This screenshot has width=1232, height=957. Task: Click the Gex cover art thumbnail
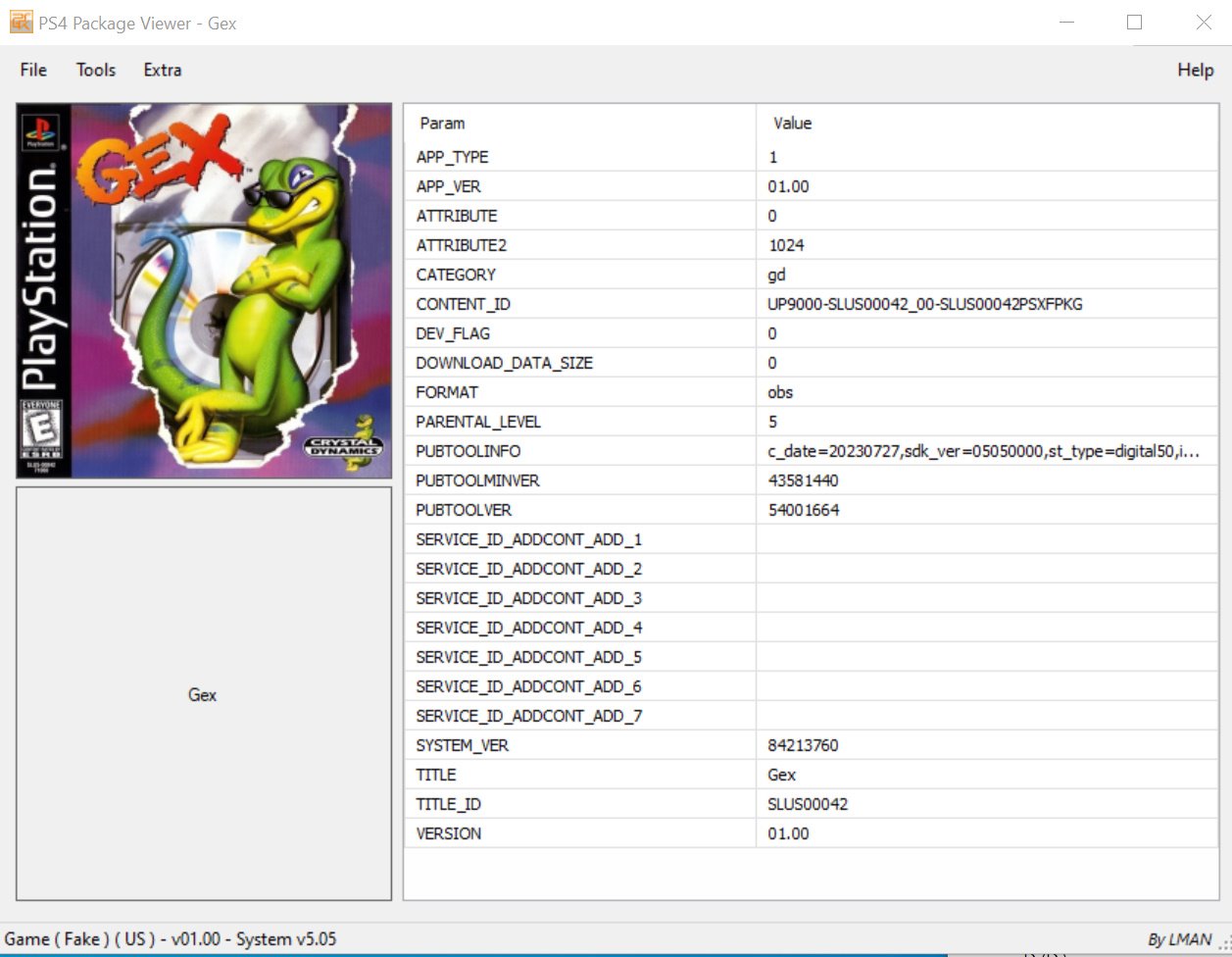click(204, 291)
